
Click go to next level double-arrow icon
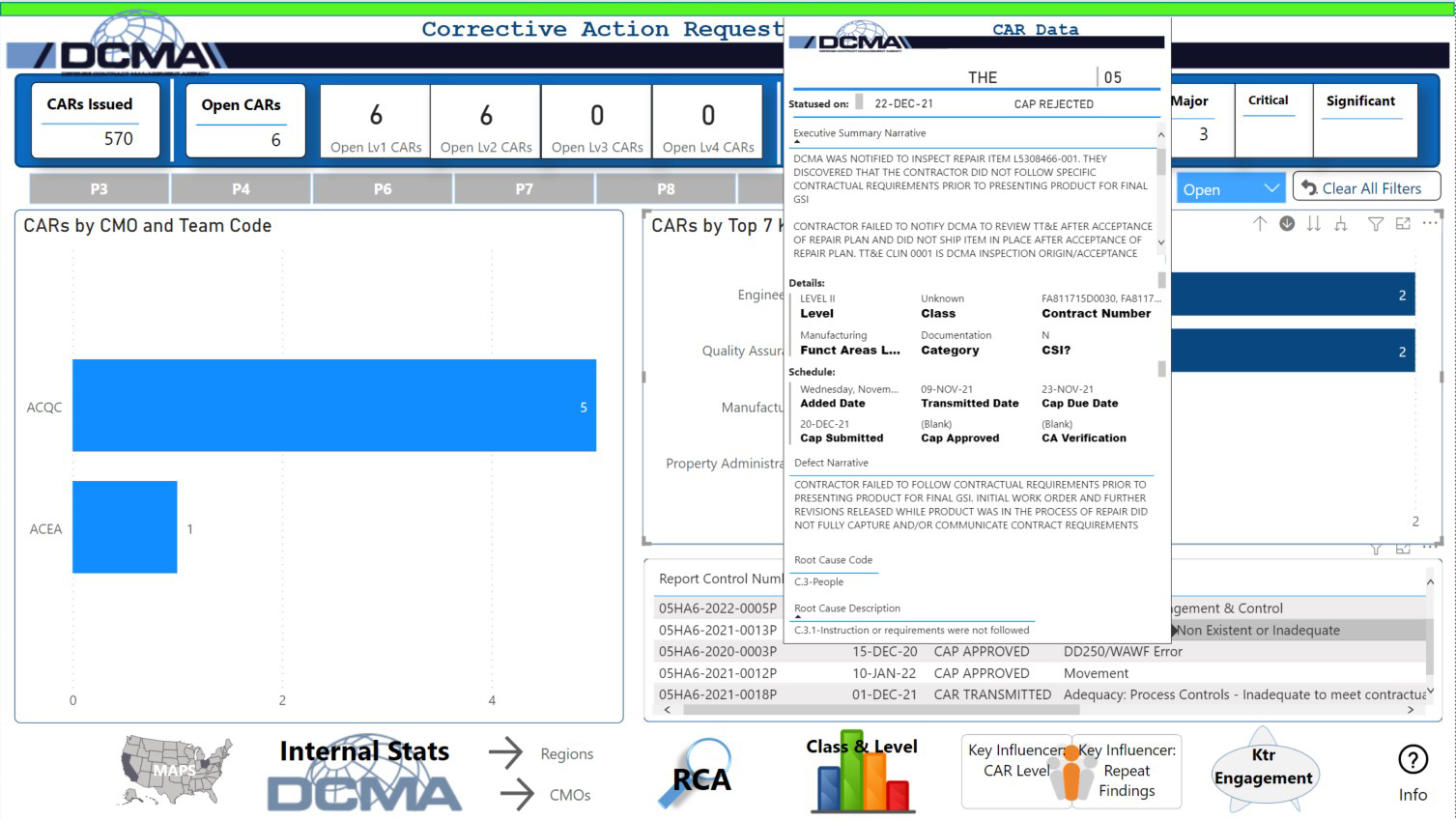[x=1313, y=223]
